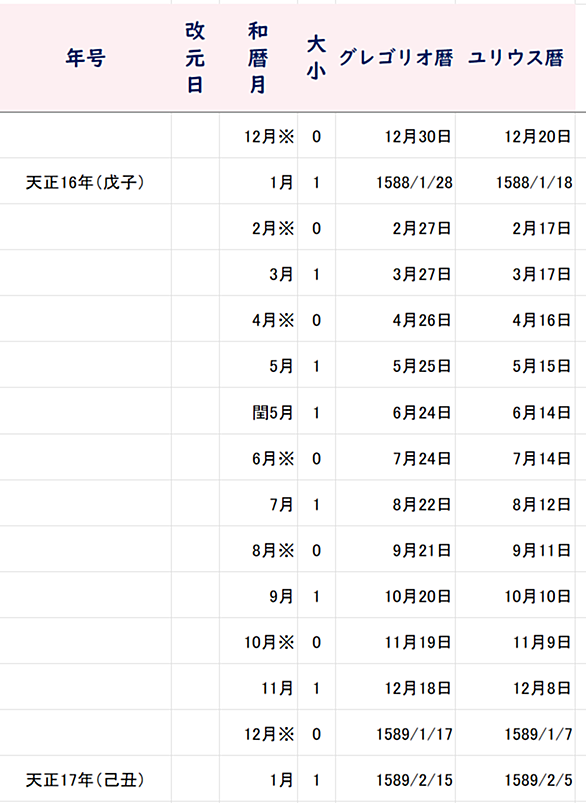Click the 天正16年(戊子) cell

pos(86,182)
